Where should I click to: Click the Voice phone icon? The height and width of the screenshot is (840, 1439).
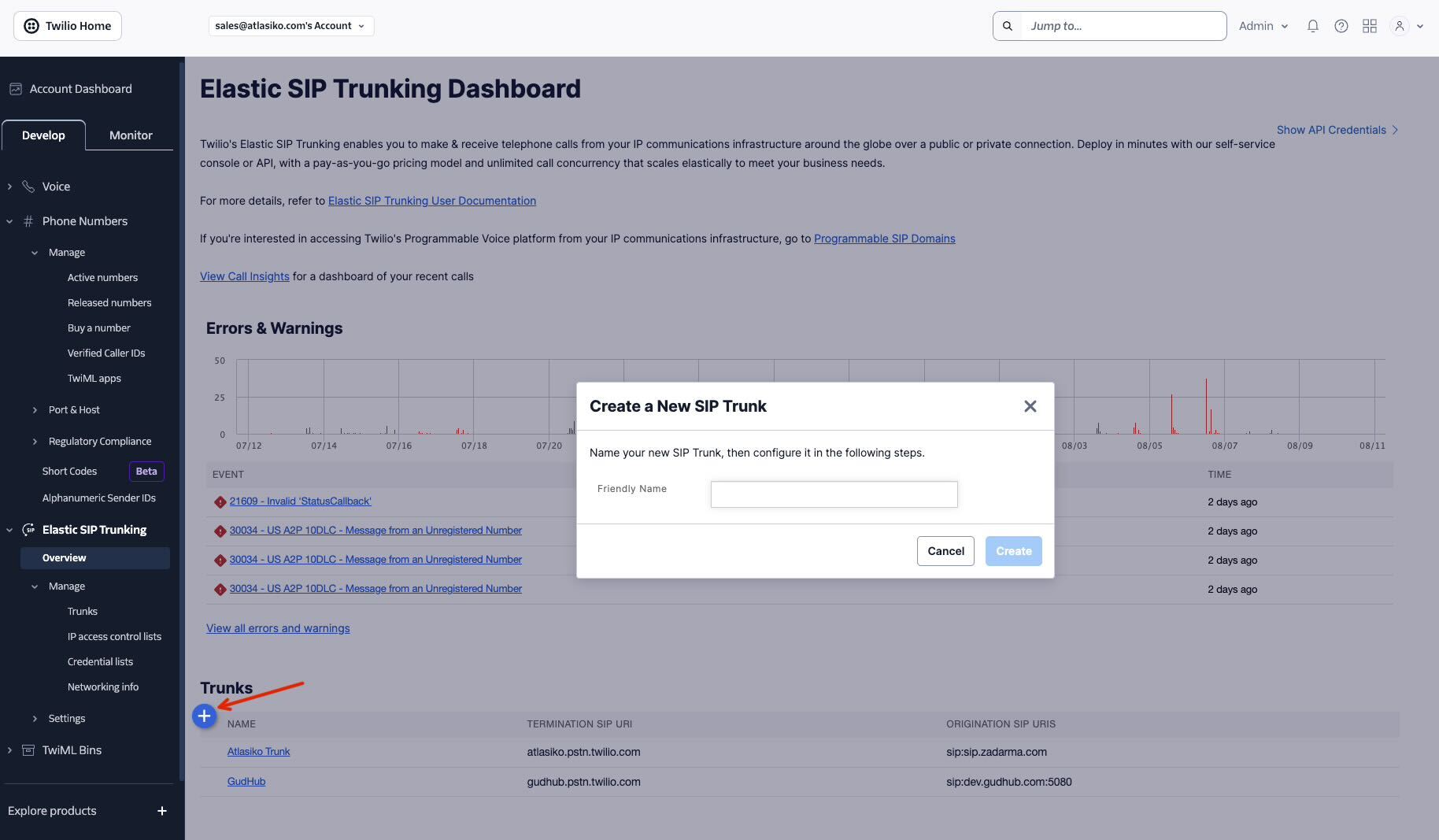28,187
